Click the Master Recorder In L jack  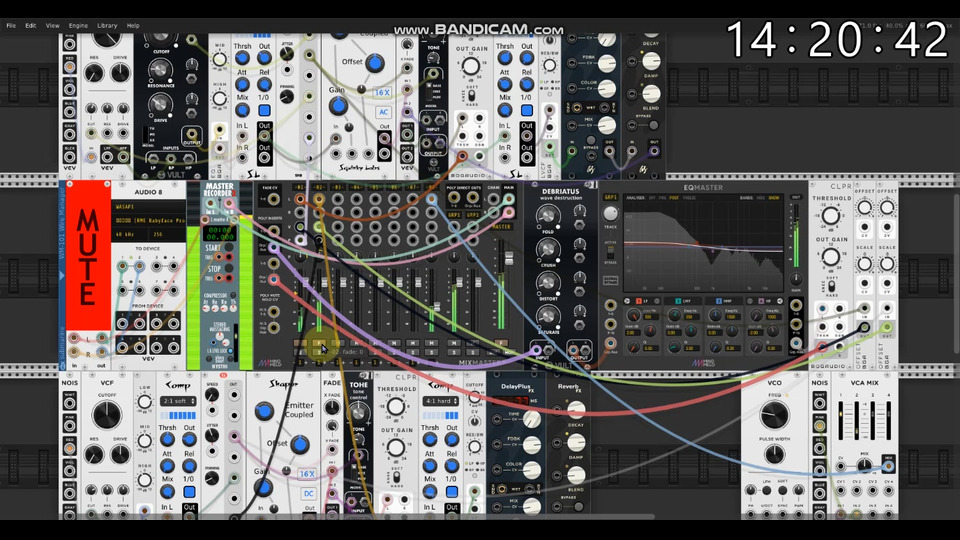(x=211, y=203)
